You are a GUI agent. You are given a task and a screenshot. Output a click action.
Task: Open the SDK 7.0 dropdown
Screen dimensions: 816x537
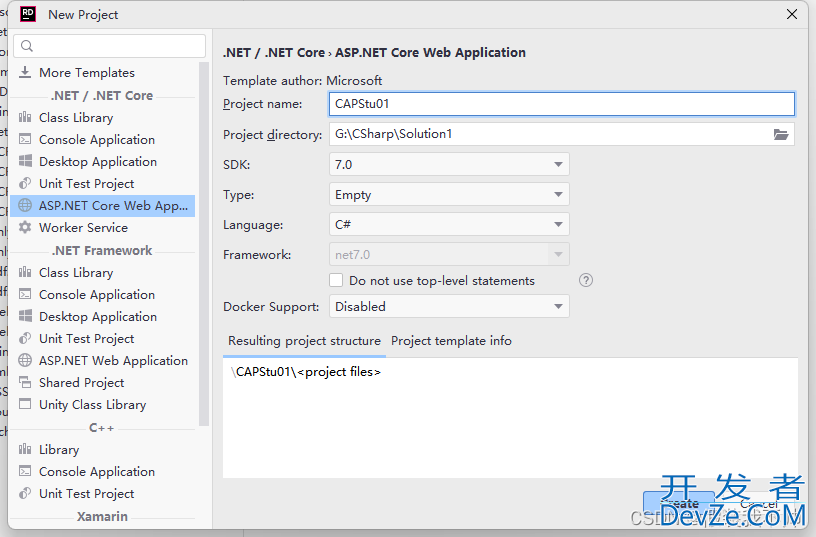(x=449, y=164)
